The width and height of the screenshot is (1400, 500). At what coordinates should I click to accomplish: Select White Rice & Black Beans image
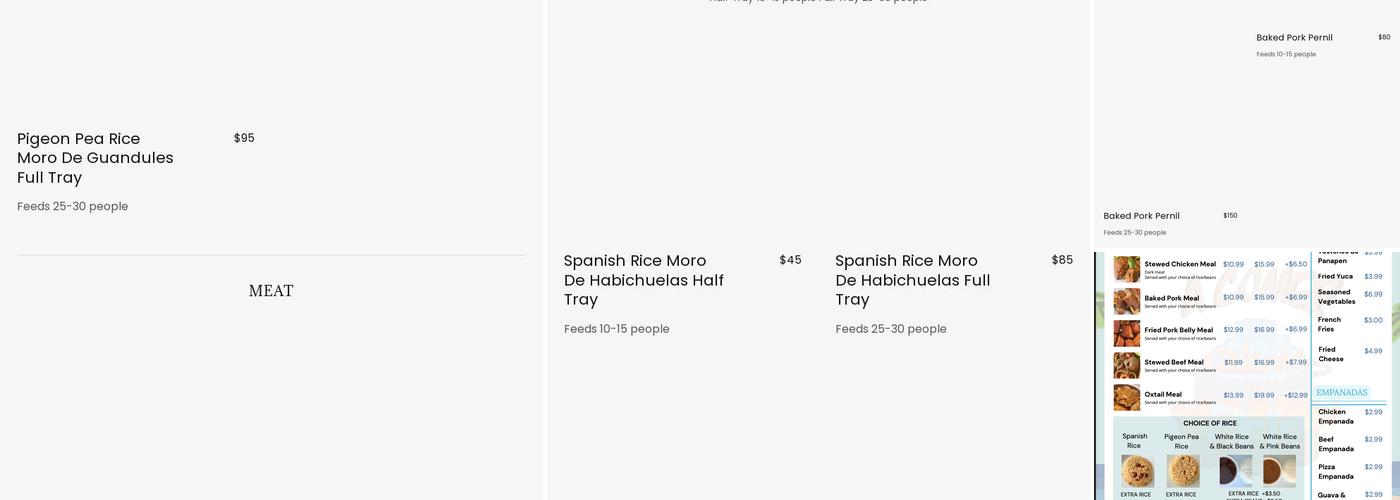[1235, 470]
